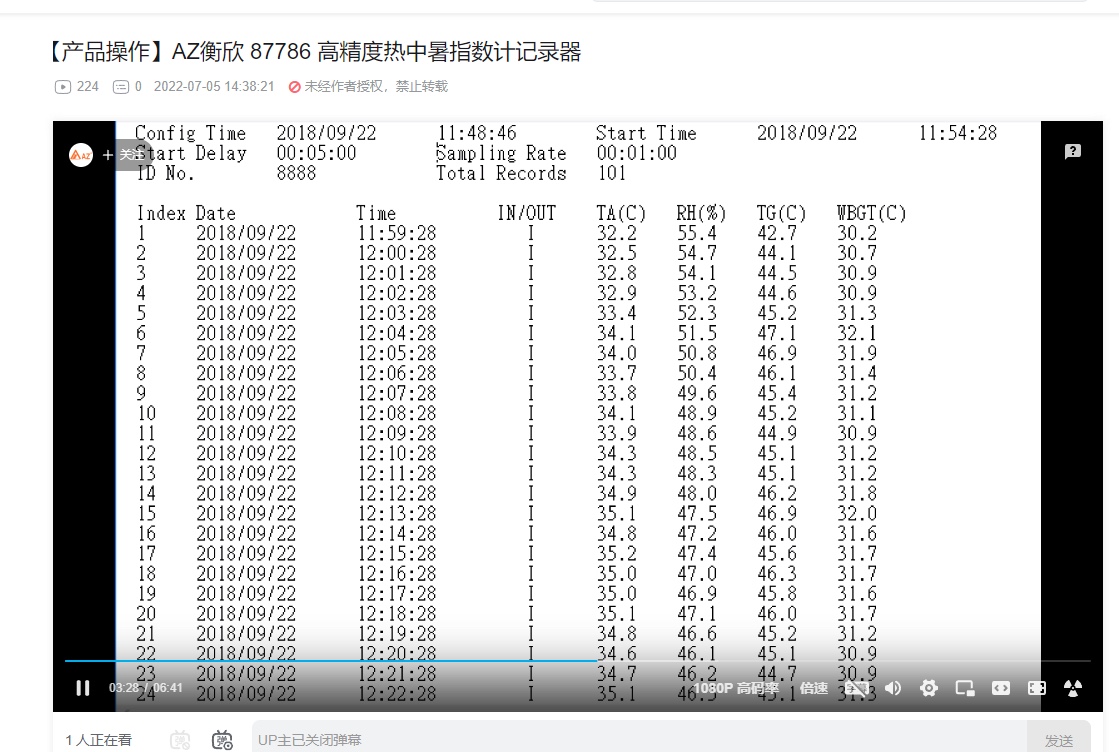The image size is (1119, 752).
Task: Click the AZ uploader avatar
Action: [81, 155]
